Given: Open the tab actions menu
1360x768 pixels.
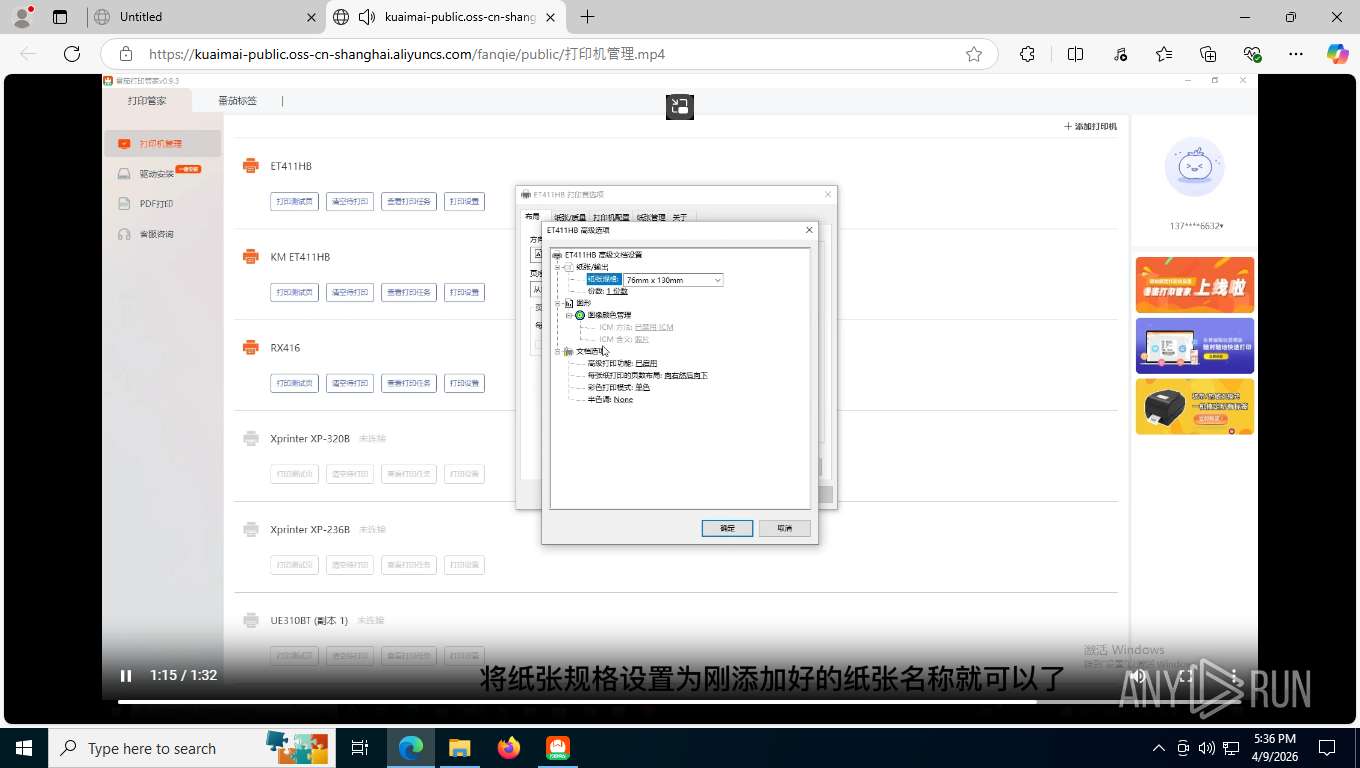Looking at the screenshot, I should coord(60,17).
